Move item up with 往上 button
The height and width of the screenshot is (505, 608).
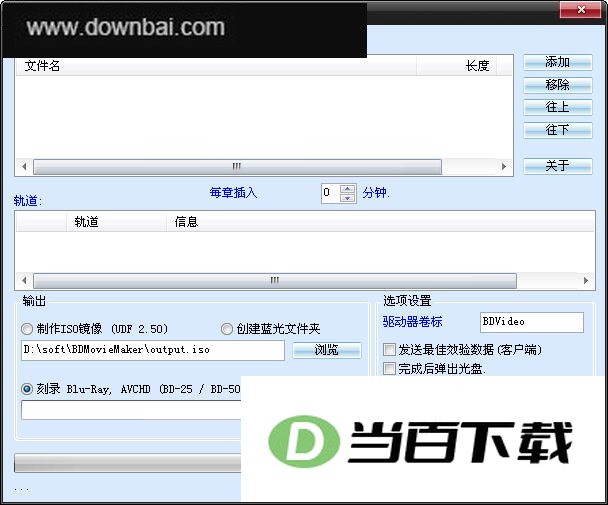[x=558, y=107]
